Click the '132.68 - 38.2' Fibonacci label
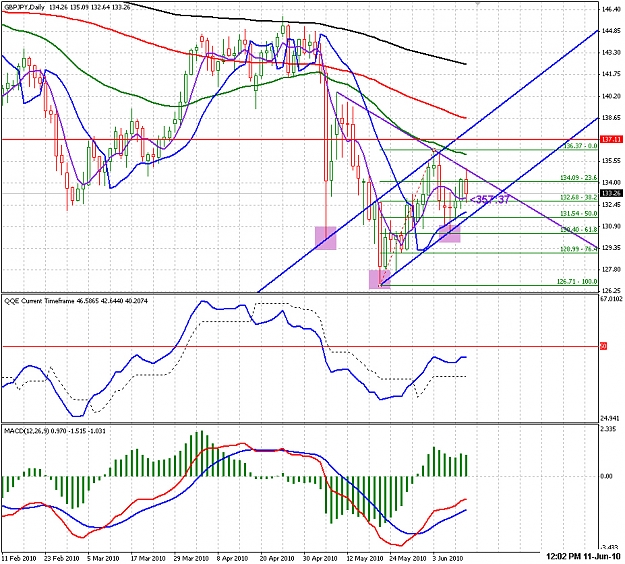 579,197
